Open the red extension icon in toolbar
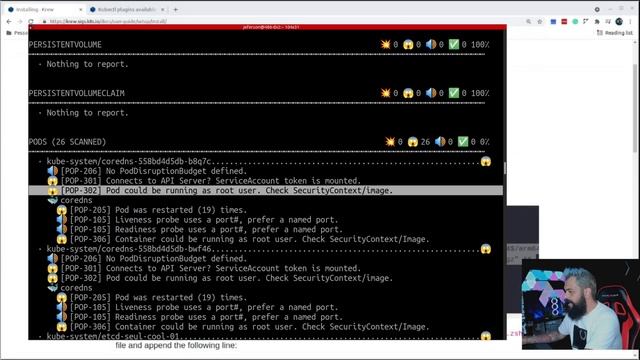640x360 pixels. (564, 21)
